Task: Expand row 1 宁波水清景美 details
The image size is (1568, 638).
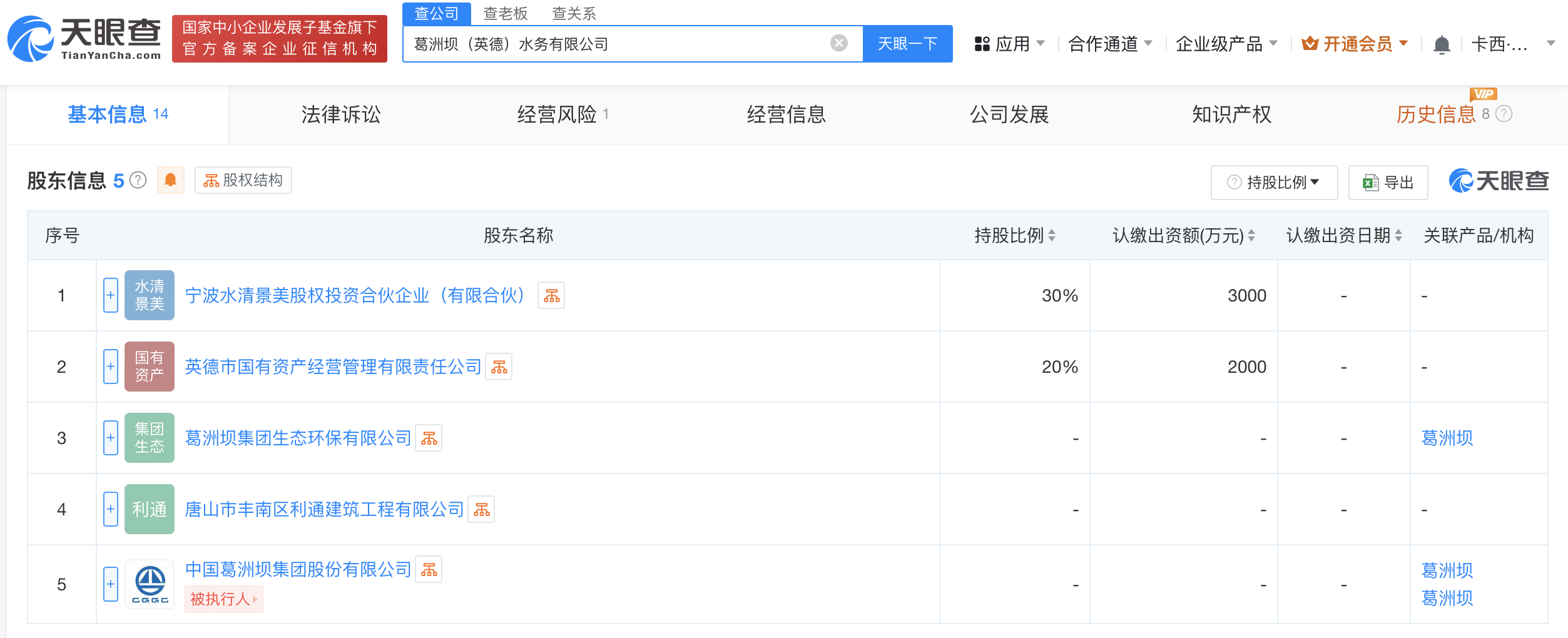Action: [111, 295]
